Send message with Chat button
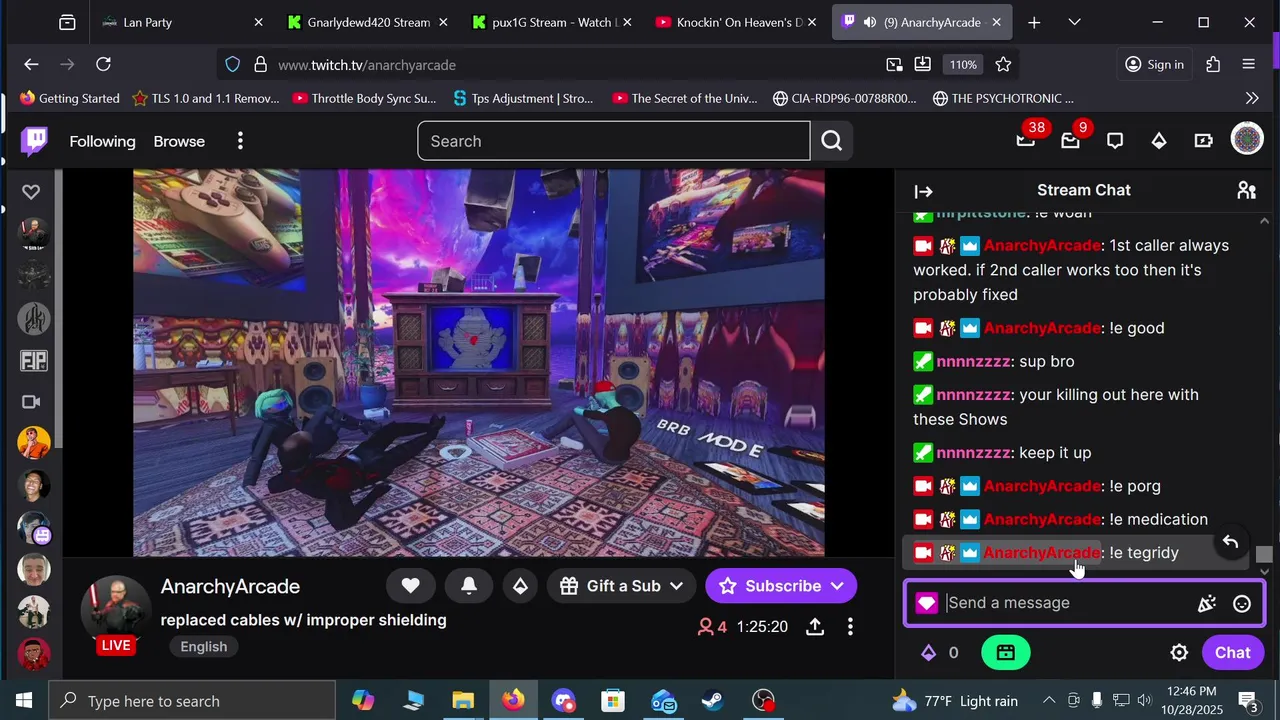The height and width of the screenshot is (720, 1280). coord(1232,653)
